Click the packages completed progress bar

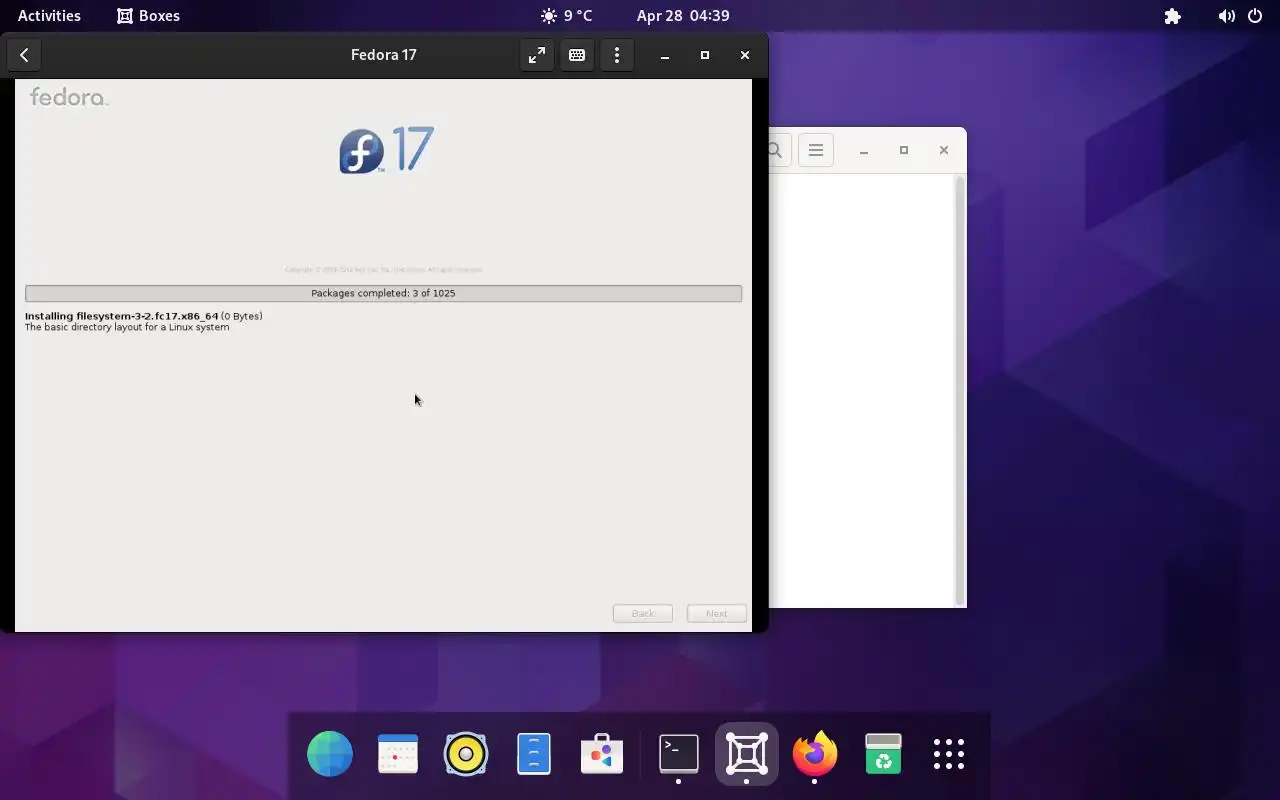383,293
